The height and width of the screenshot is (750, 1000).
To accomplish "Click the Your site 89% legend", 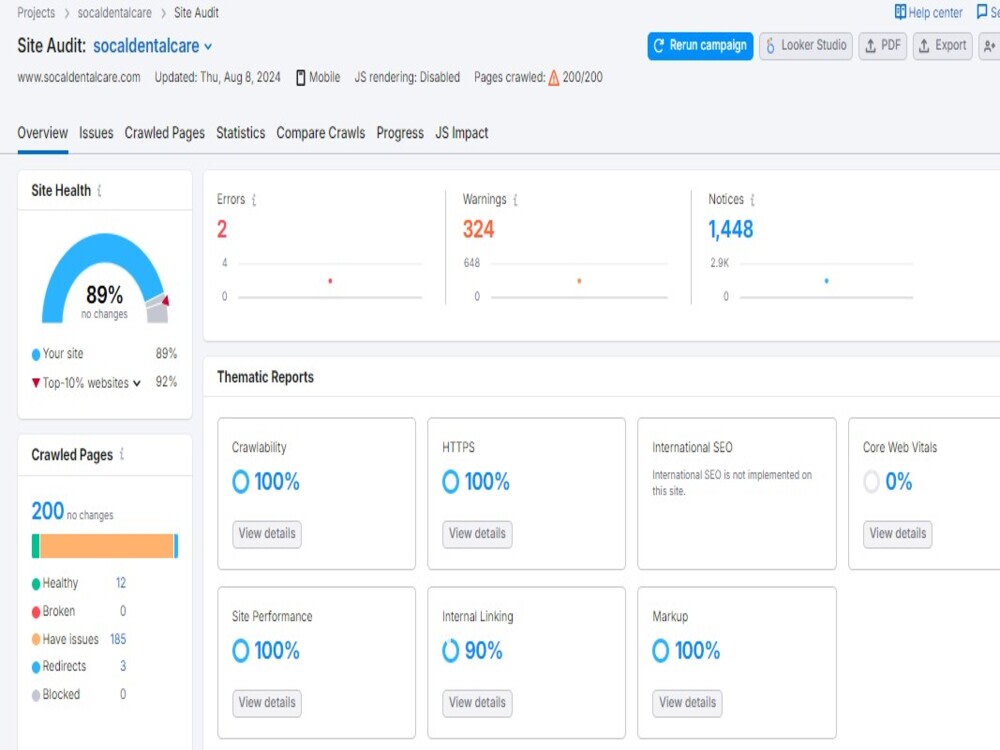I will click(105, 354).
